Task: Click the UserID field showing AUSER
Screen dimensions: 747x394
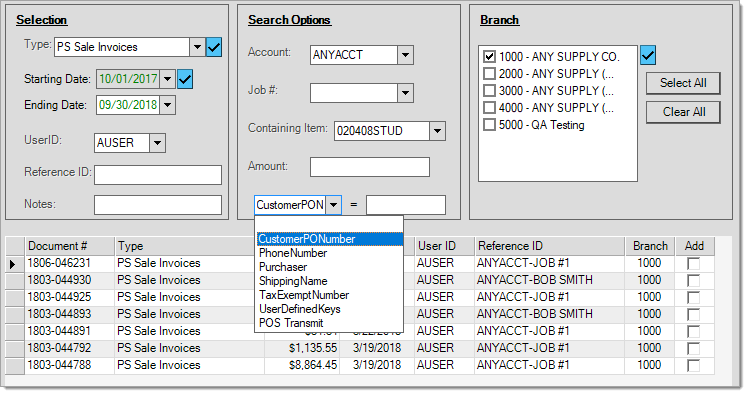Action: click(x=122, y=143)
